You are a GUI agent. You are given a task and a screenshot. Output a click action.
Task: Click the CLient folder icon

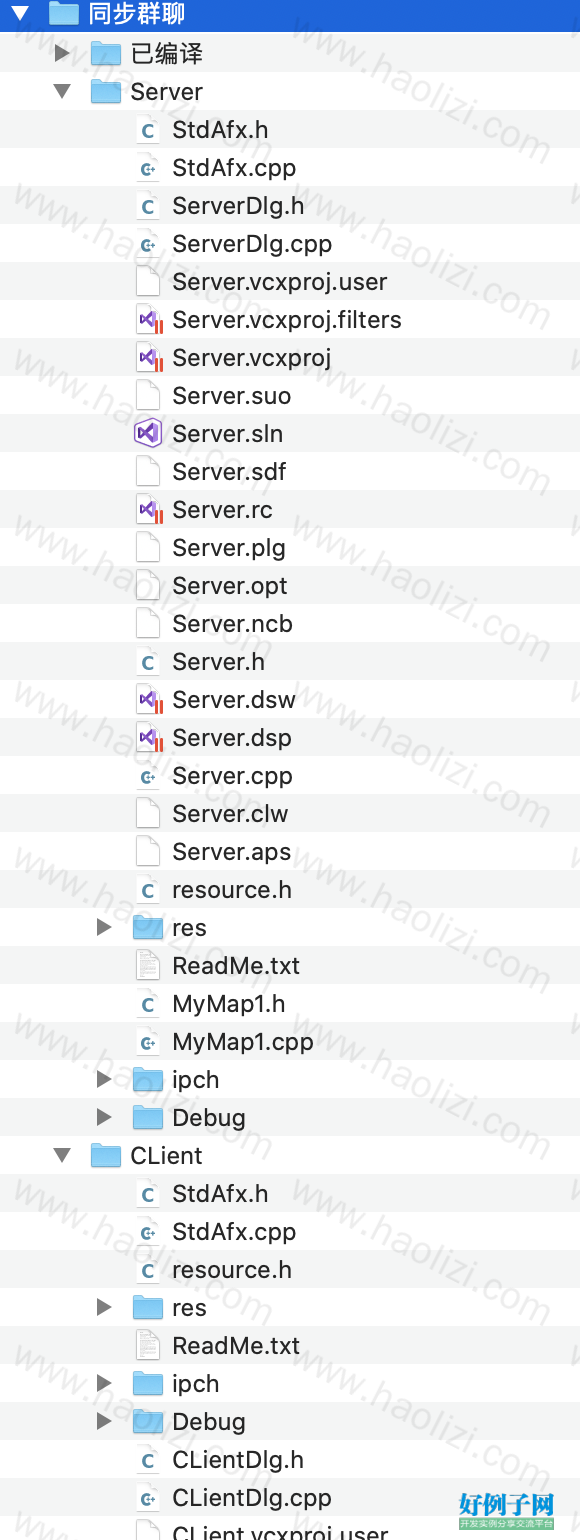(106, 1155)
